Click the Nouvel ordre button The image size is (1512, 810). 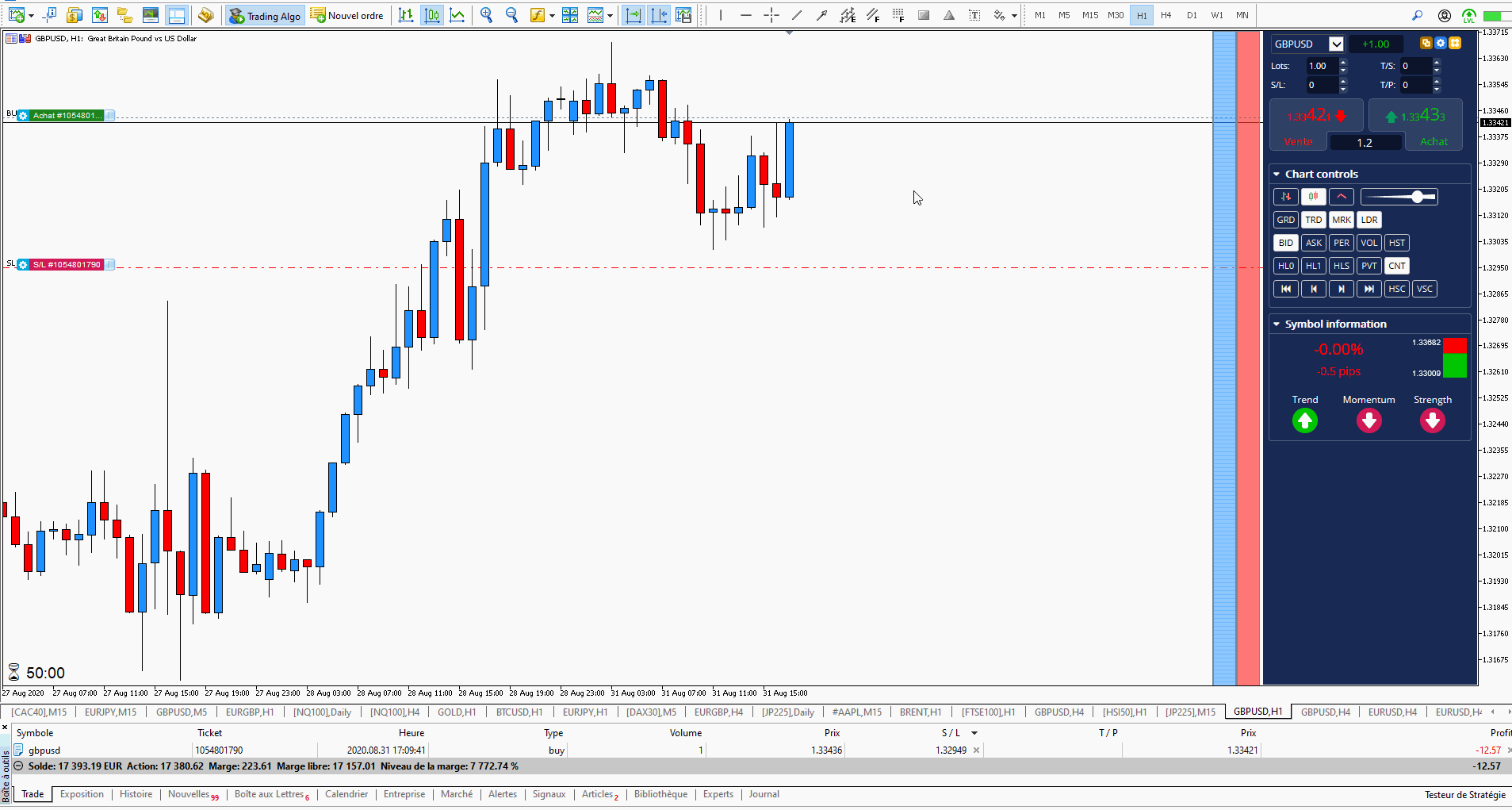(347, 15)
